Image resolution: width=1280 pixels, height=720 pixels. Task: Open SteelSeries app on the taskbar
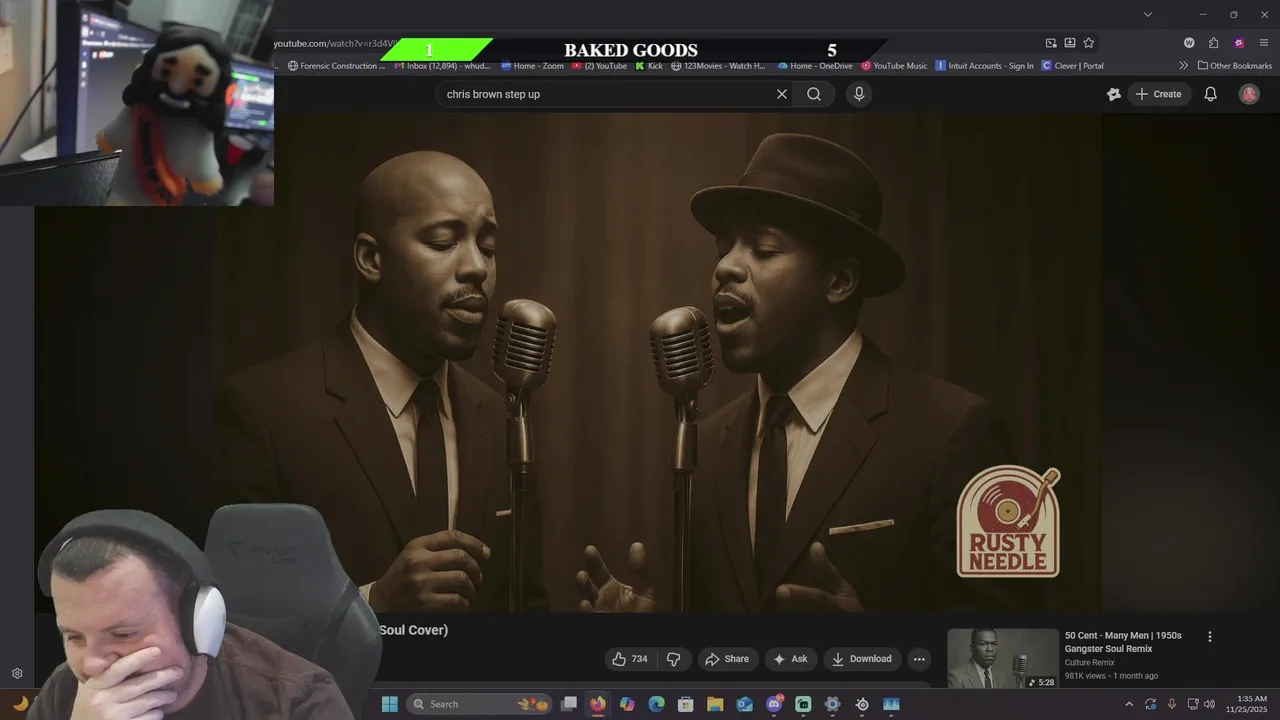pyautogui.click(x=862, y=704)
